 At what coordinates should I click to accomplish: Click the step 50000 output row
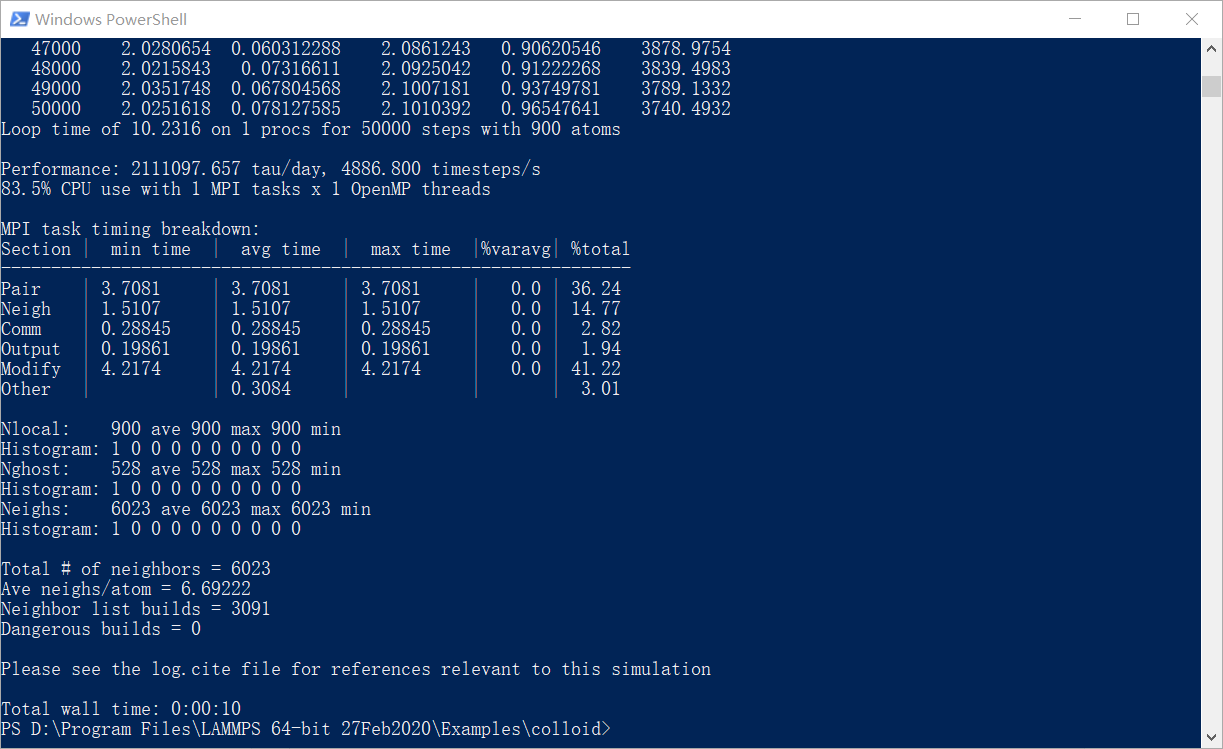(380, 109)
